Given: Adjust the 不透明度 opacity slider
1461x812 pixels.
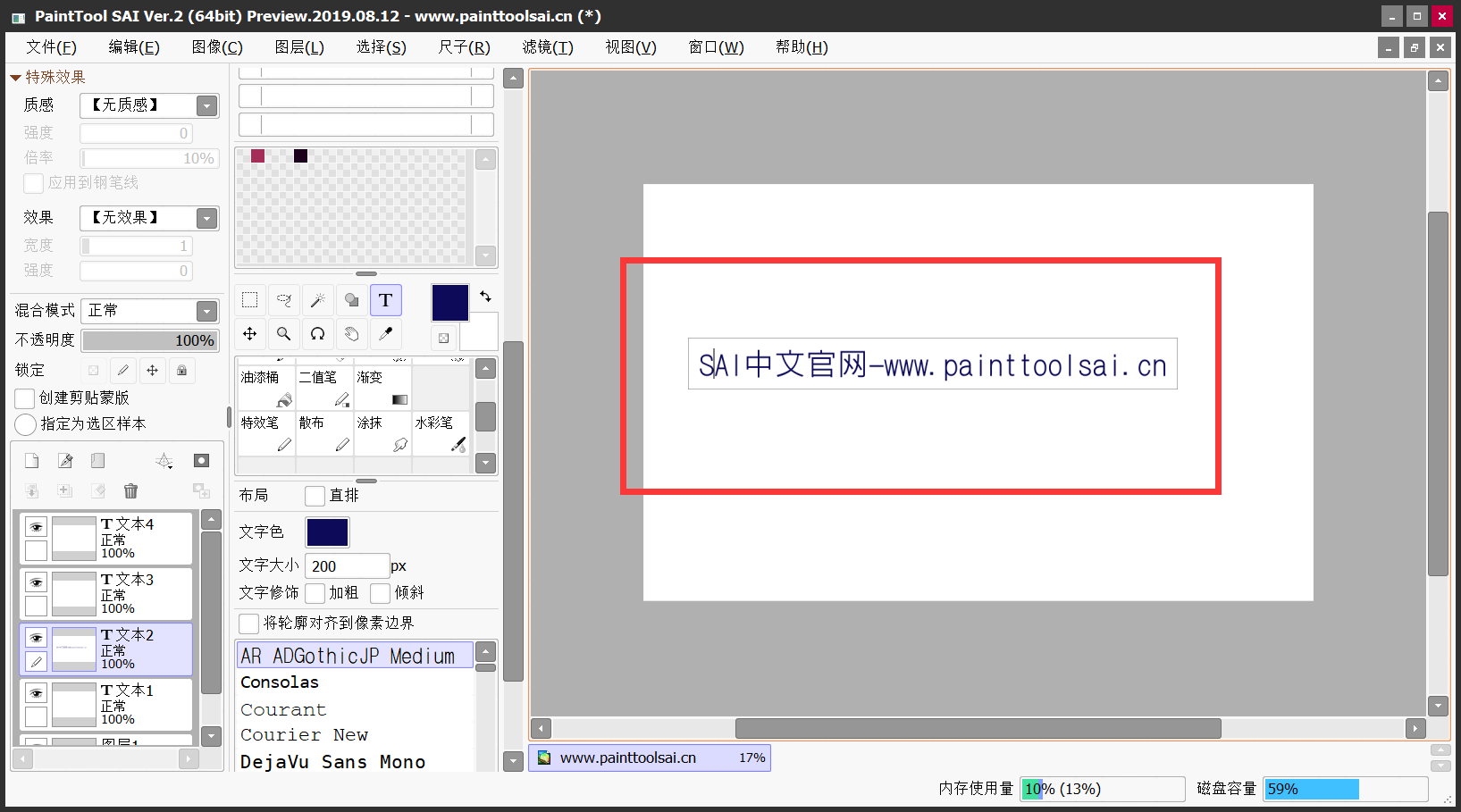Looking at the screenshot, I should tap(150, 340).
